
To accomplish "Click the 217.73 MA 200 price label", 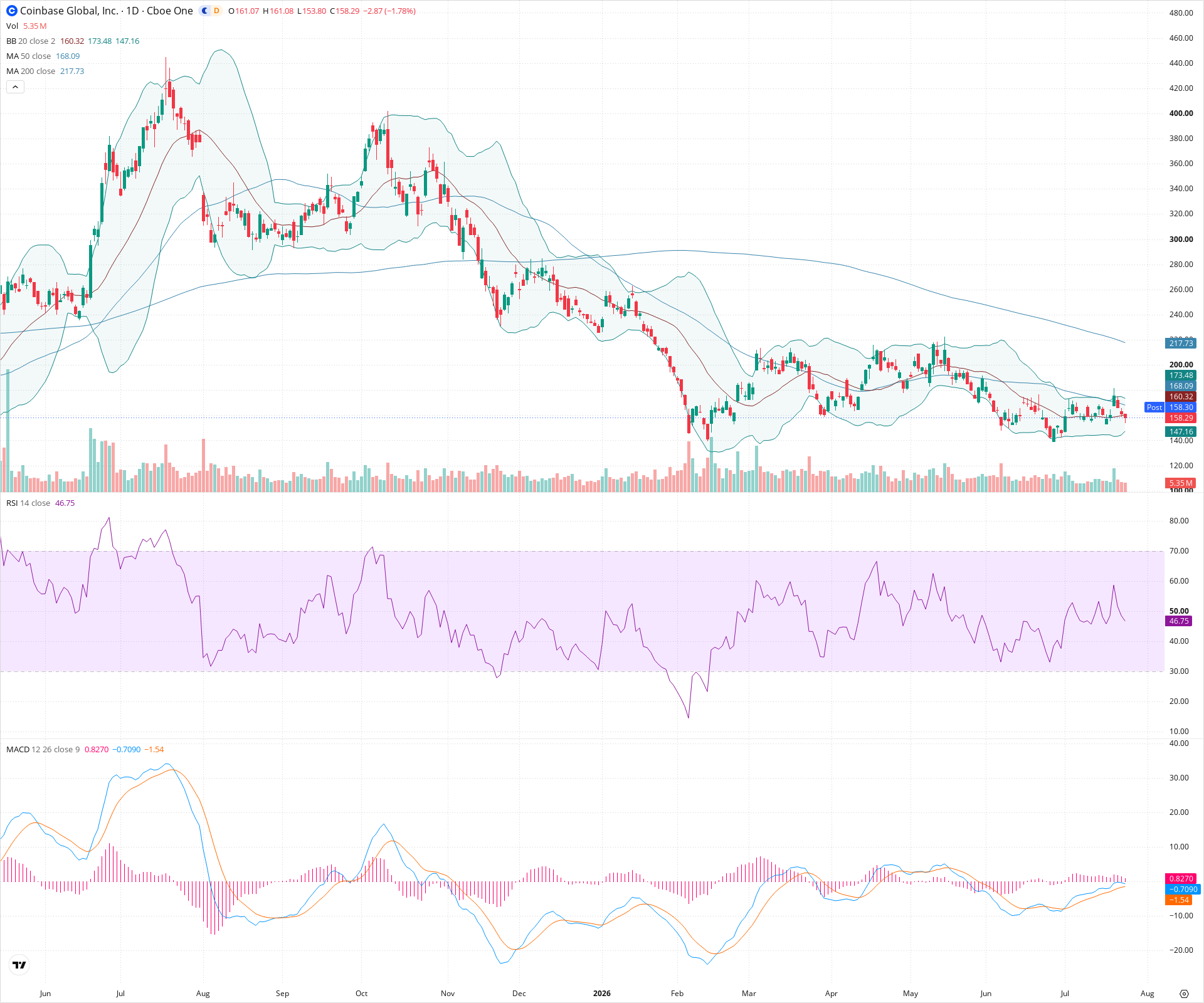I will [1181, 343].
